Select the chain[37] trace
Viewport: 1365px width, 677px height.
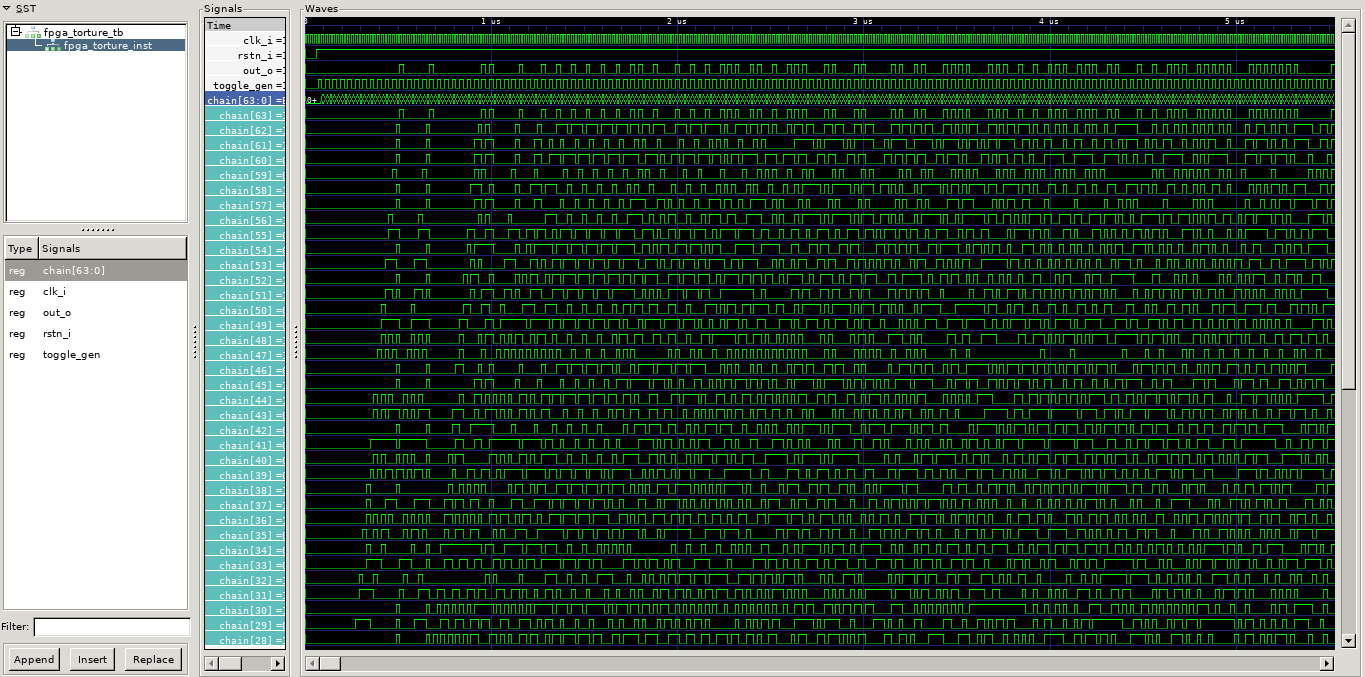point(245,505)
